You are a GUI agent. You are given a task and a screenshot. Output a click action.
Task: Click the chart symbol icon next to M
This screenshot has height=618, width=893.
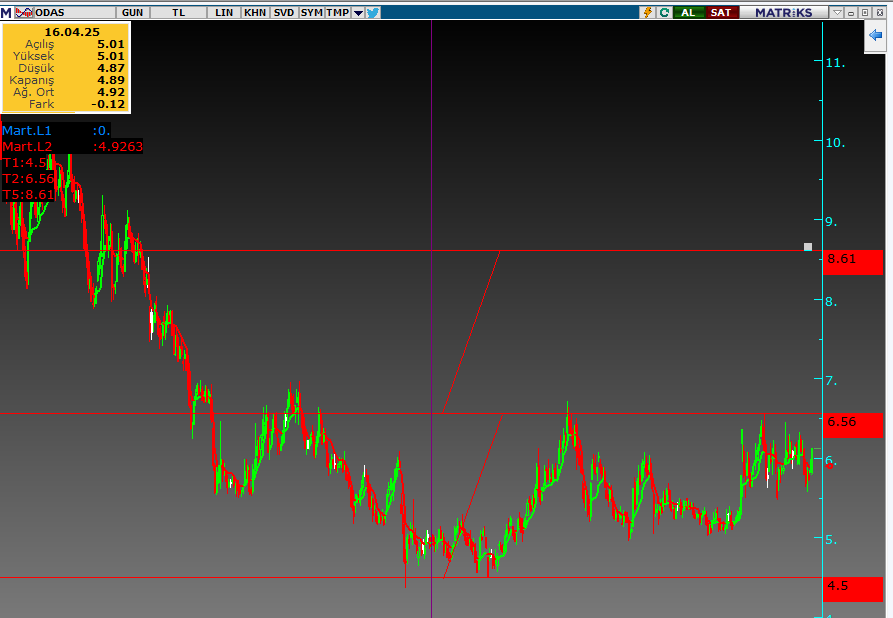(x=24, y=12)
